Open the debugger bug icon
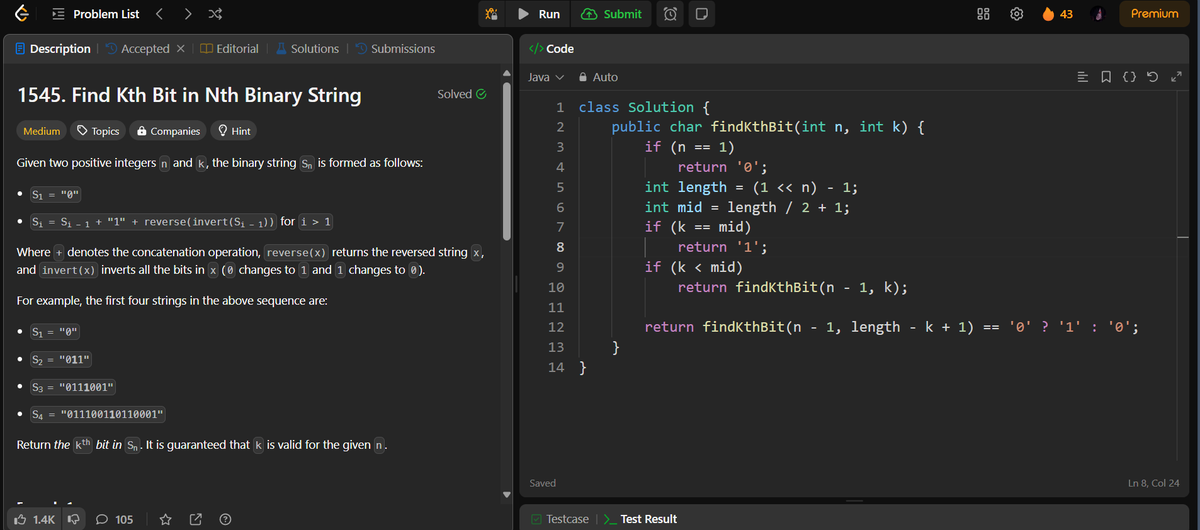The image size is (1200, 530). pos(491,14)
